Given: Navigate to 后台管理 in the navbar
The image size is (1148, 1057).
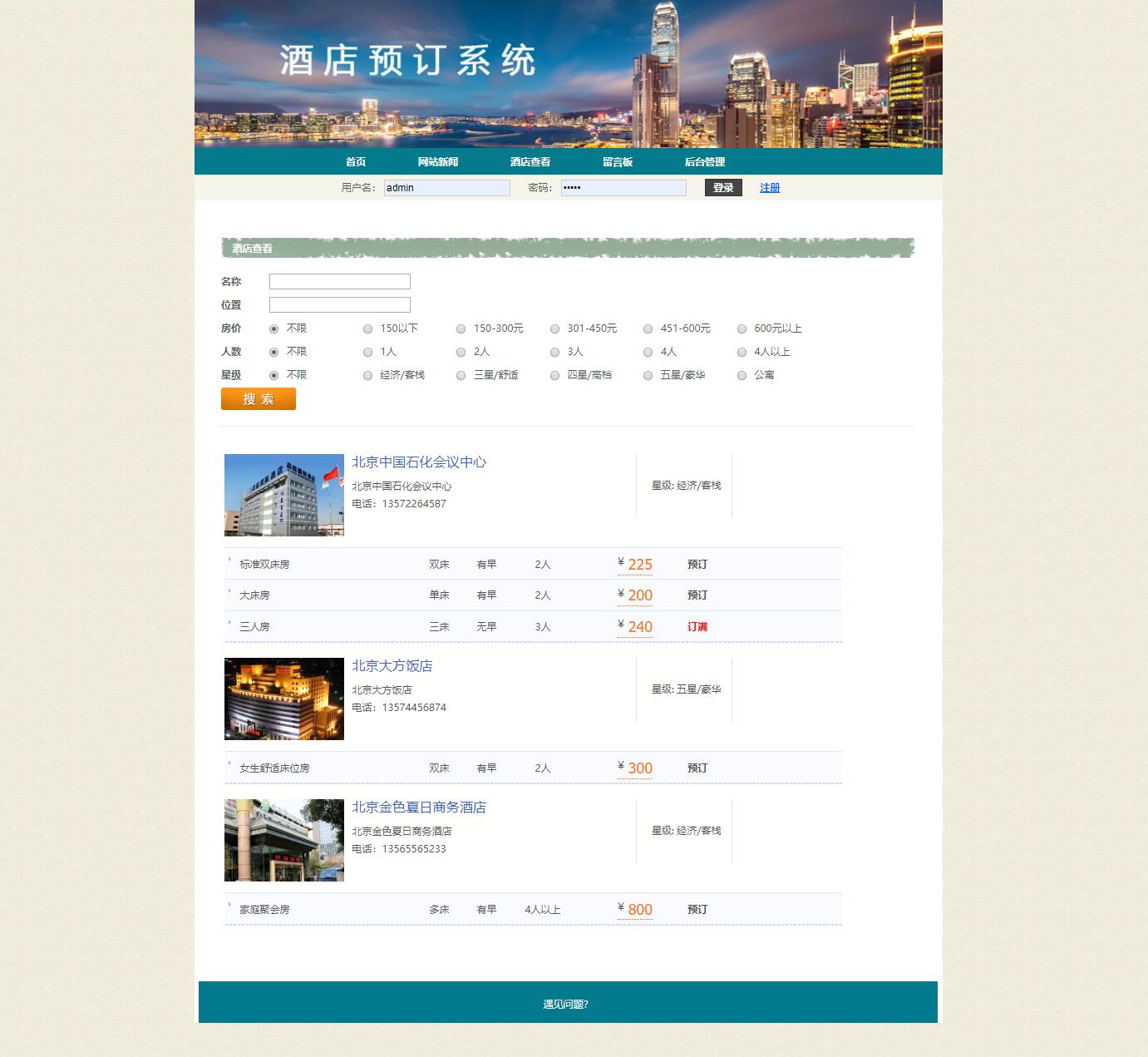Looking at the screenshot, I should [x=705, y=161].
